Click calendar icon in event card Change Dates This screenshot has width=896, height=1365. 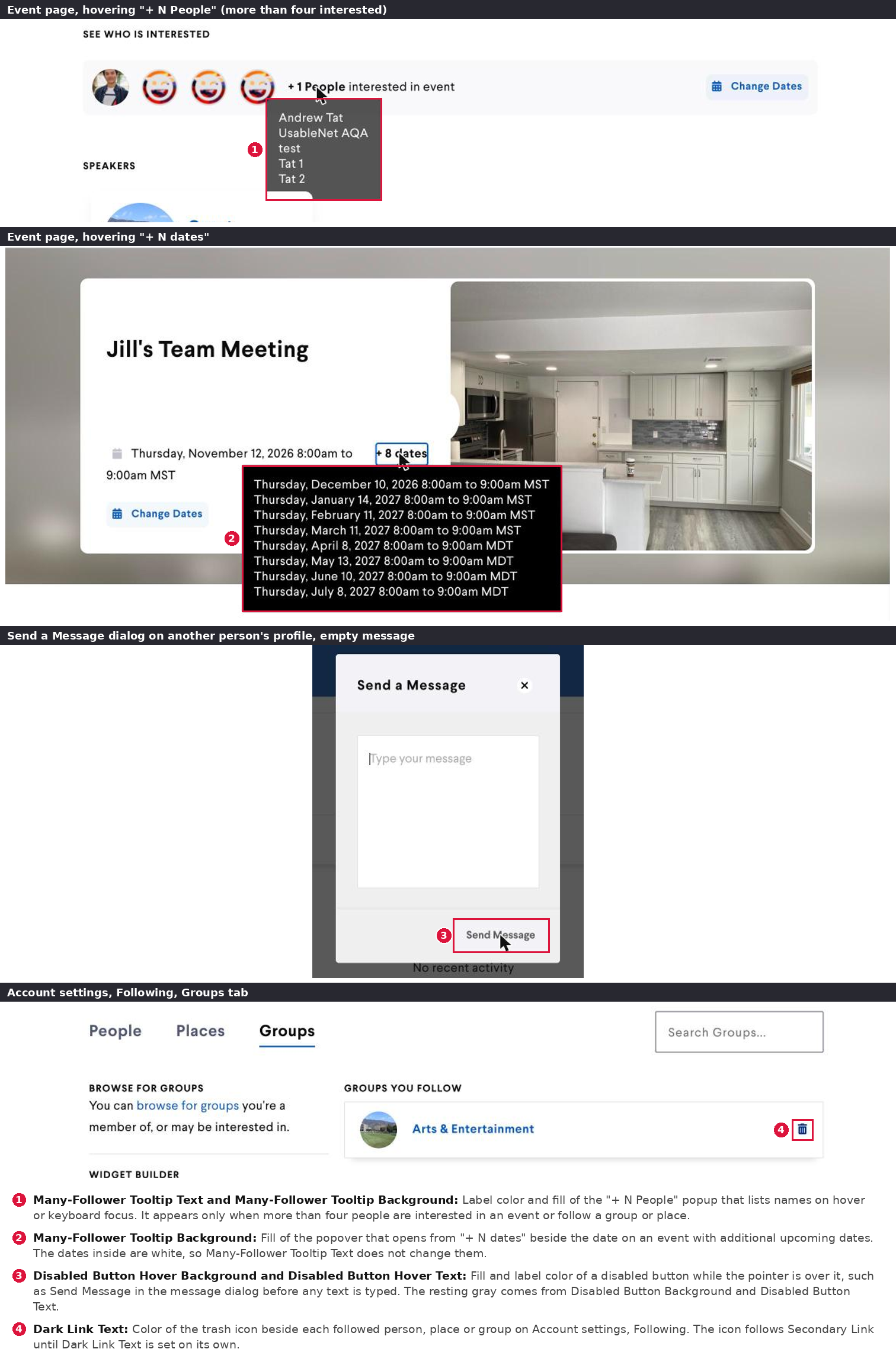click(x=117, y=514)
